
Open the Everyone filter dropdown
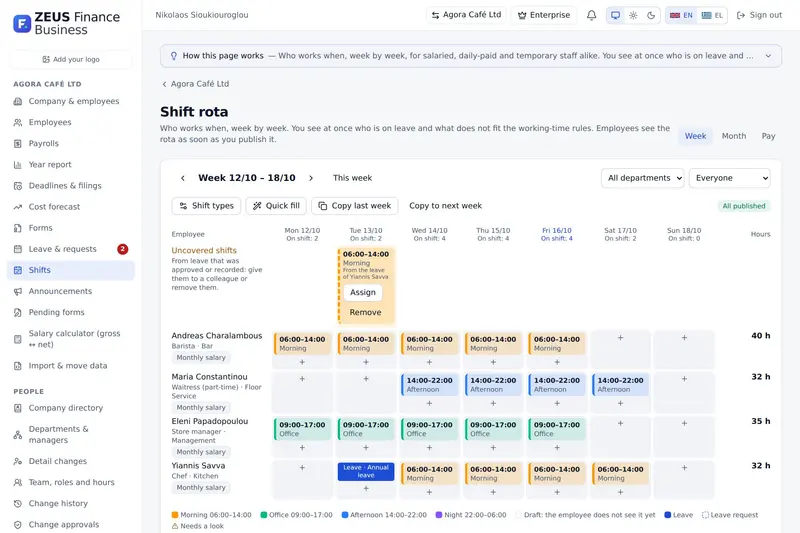pyautogui.click(x=730, y=178)
